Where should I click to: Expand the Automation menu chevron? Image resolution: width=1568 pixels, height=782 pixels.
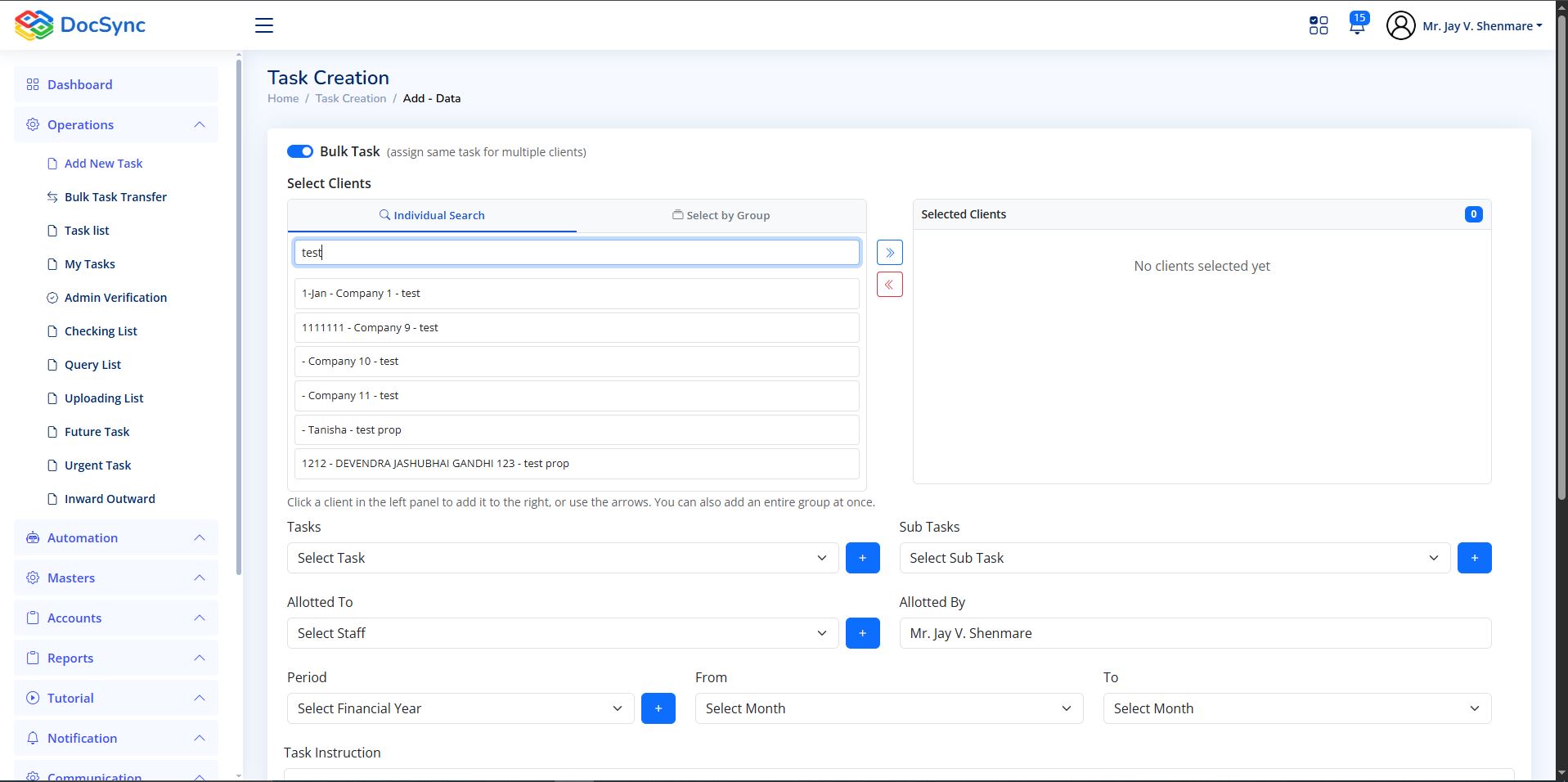(x=200, y=537)
